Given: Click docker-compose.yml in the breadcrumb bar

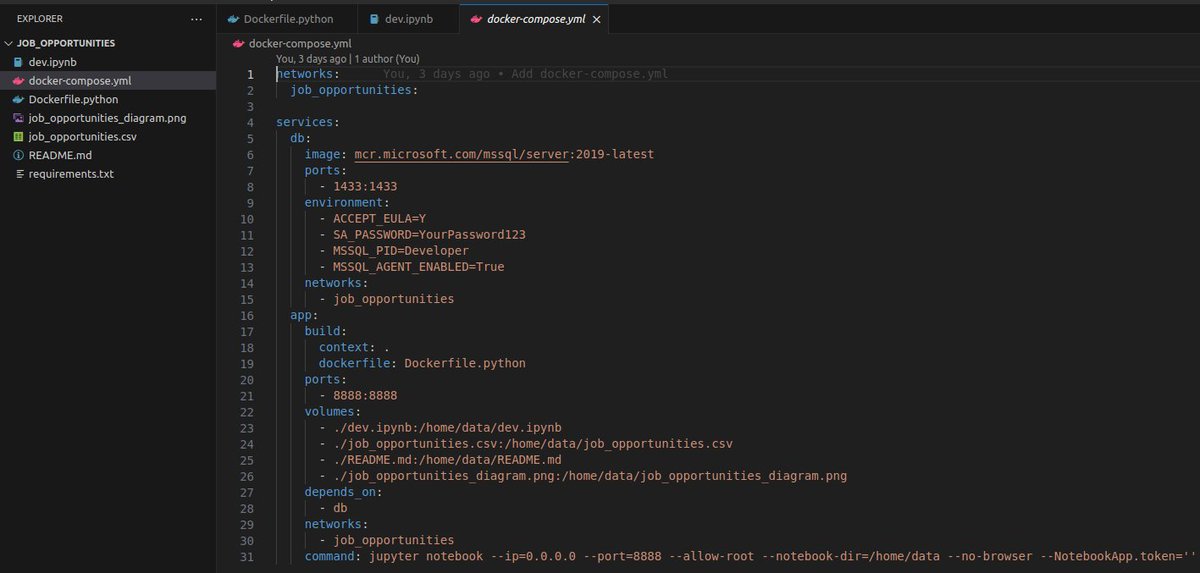Looking at the screenshot, I should pyautogui.click(x=299, y=43).
